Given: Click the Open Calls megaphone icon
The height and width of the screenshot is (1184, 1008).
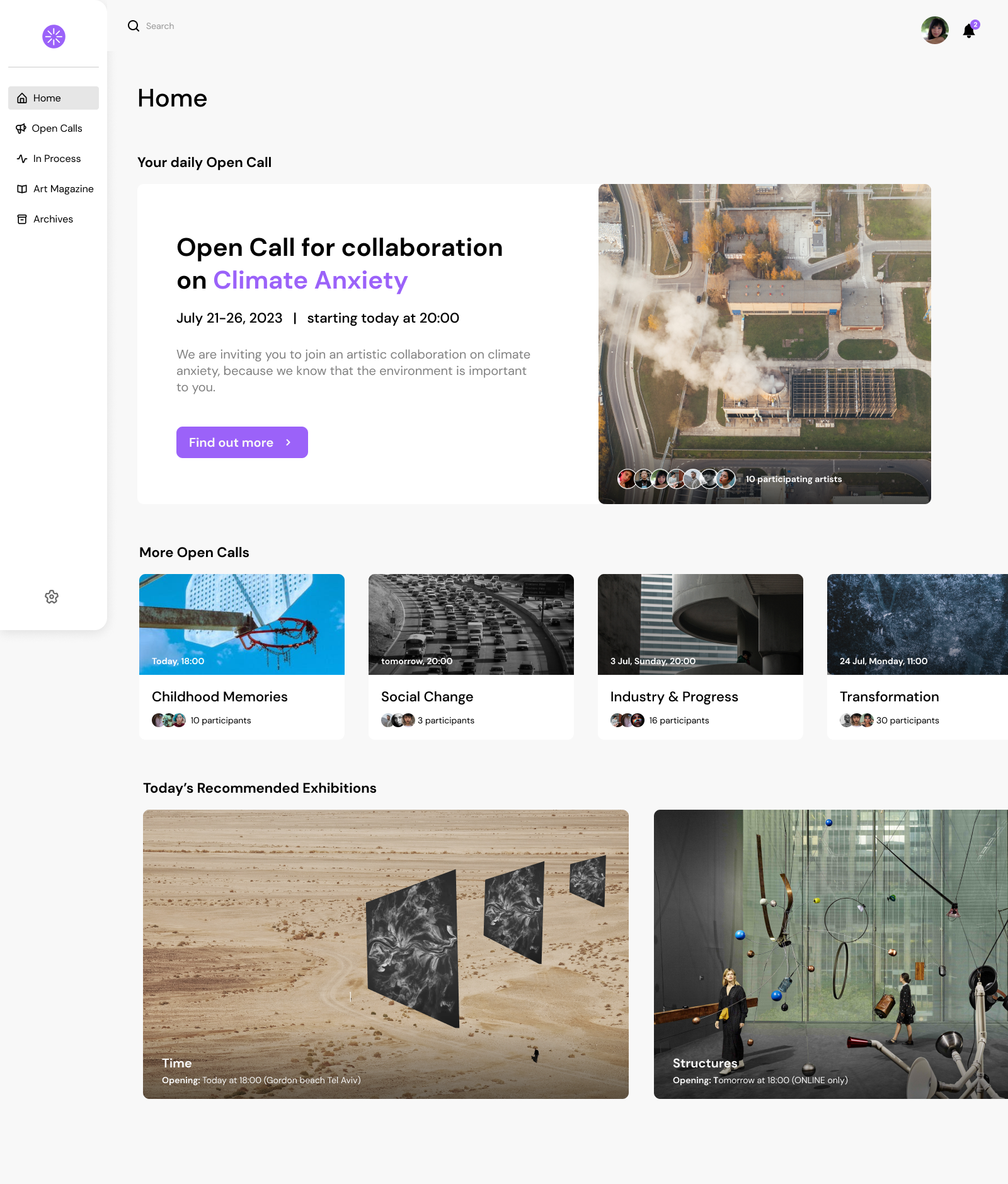Looking at the screenshot, I should coord(21,129).
